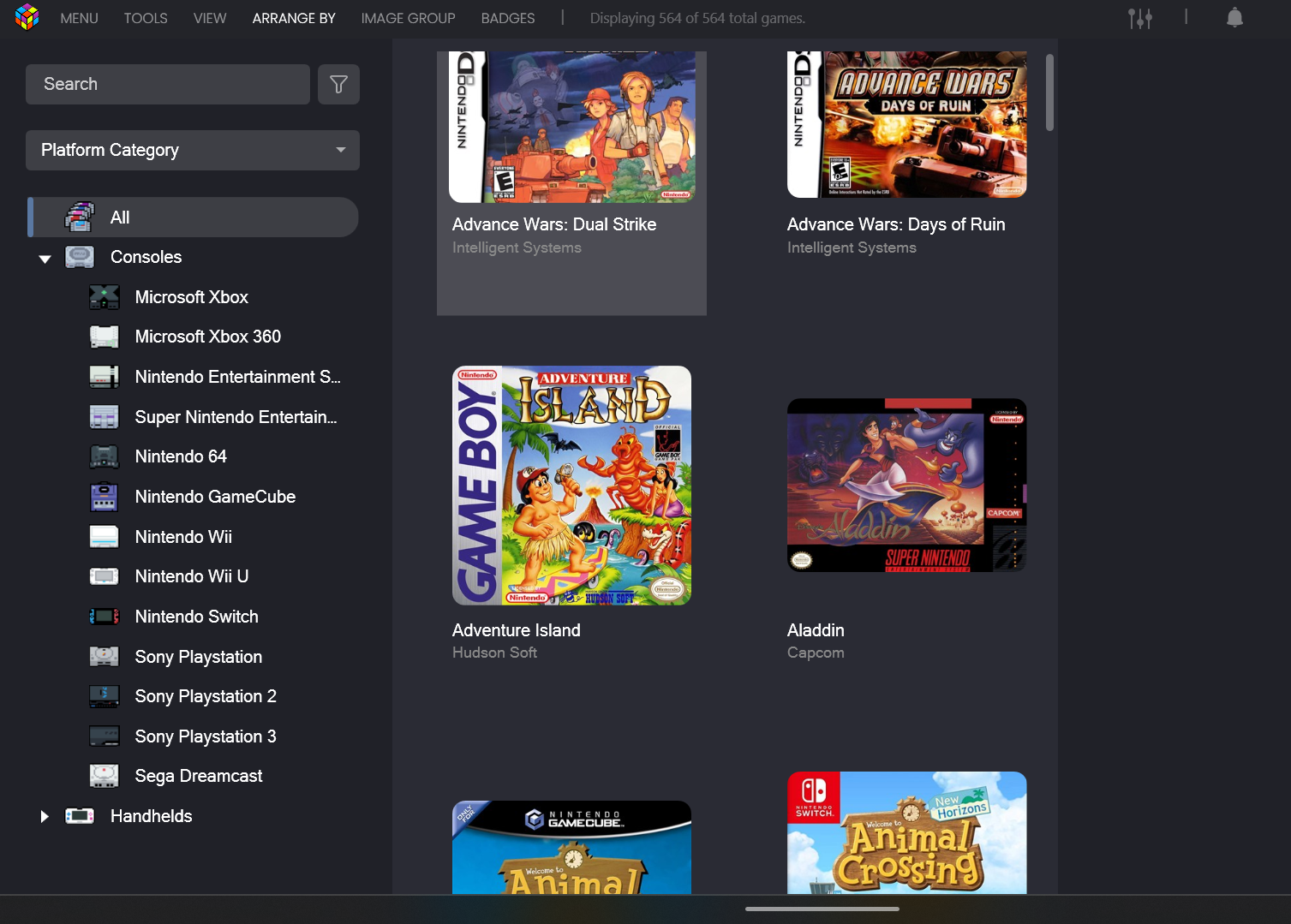Click the Aladdin title text
Screen dimensions: 1291x924
(x=816, y=630)
